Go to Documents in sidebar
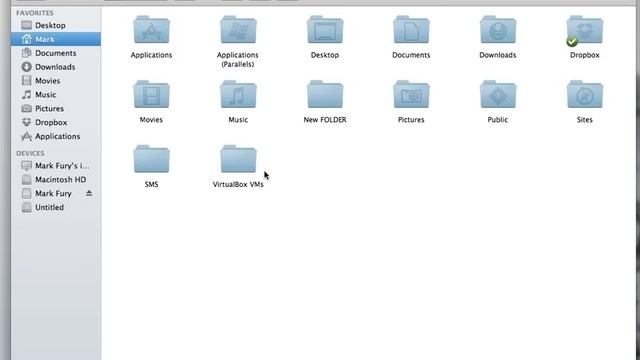This screenshot has width=640, height=360. pos(56,53)
